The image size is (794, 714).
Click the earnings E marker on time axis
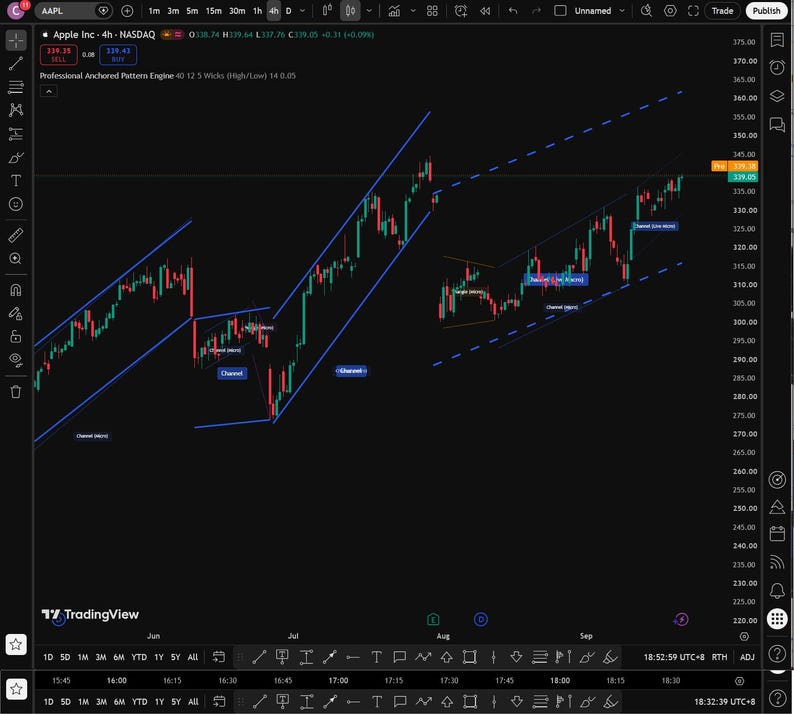(x=433, y=619)
